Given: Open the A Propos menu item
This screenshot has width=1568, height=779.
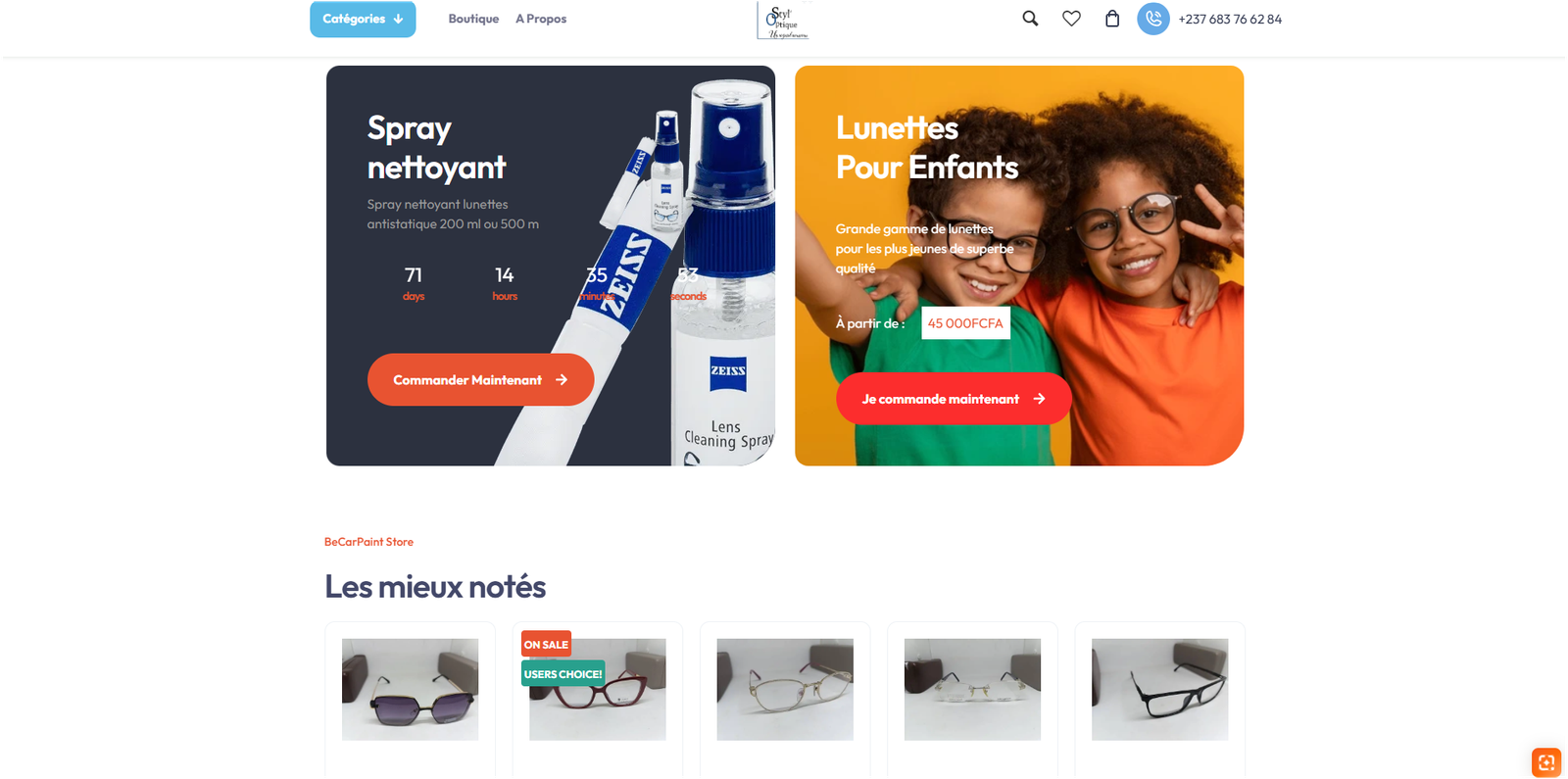Looking at the screenshot, I should point(541,19).
